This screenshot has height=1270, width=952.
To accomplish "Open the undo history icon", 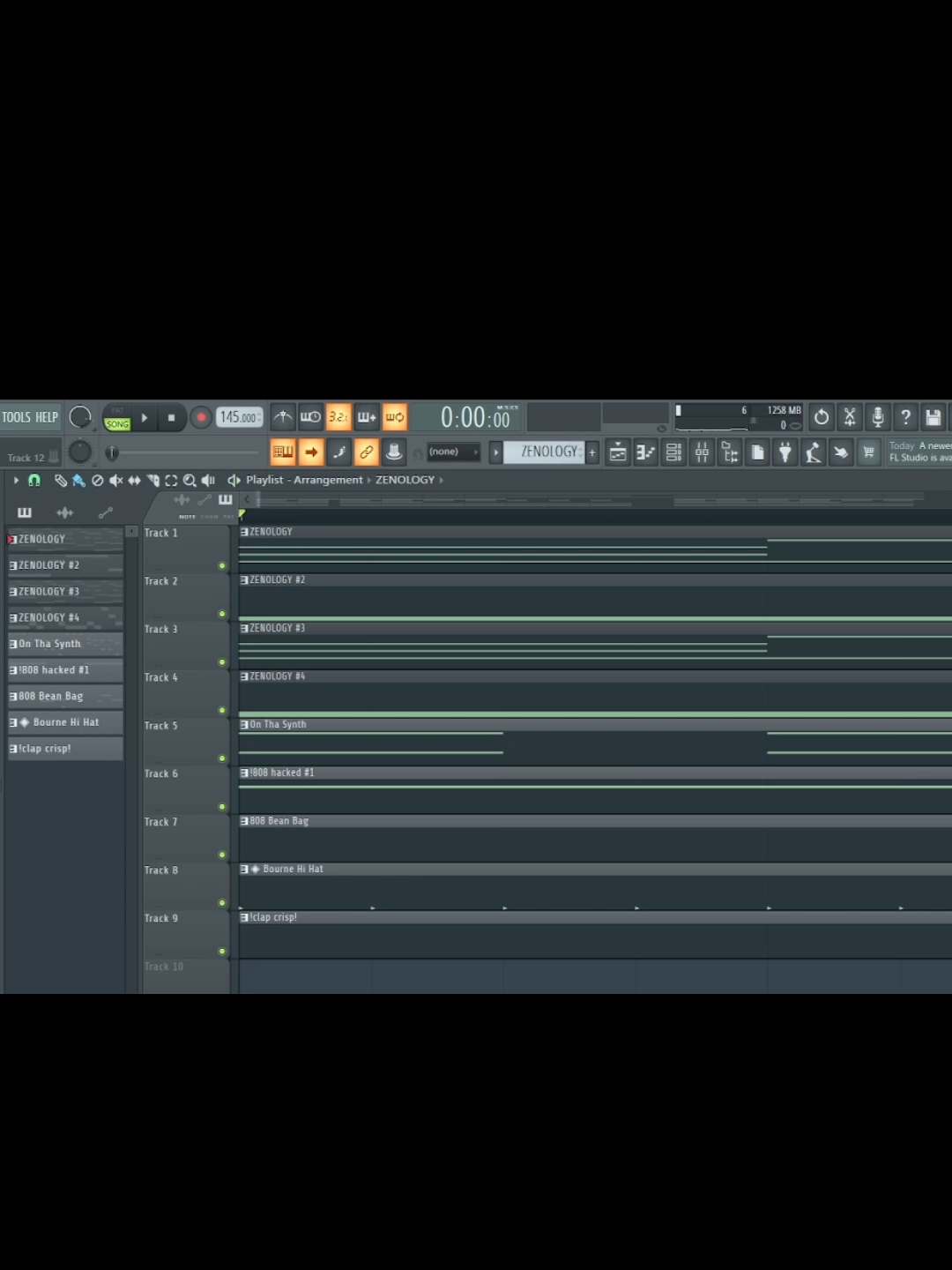I will point(822,417).
